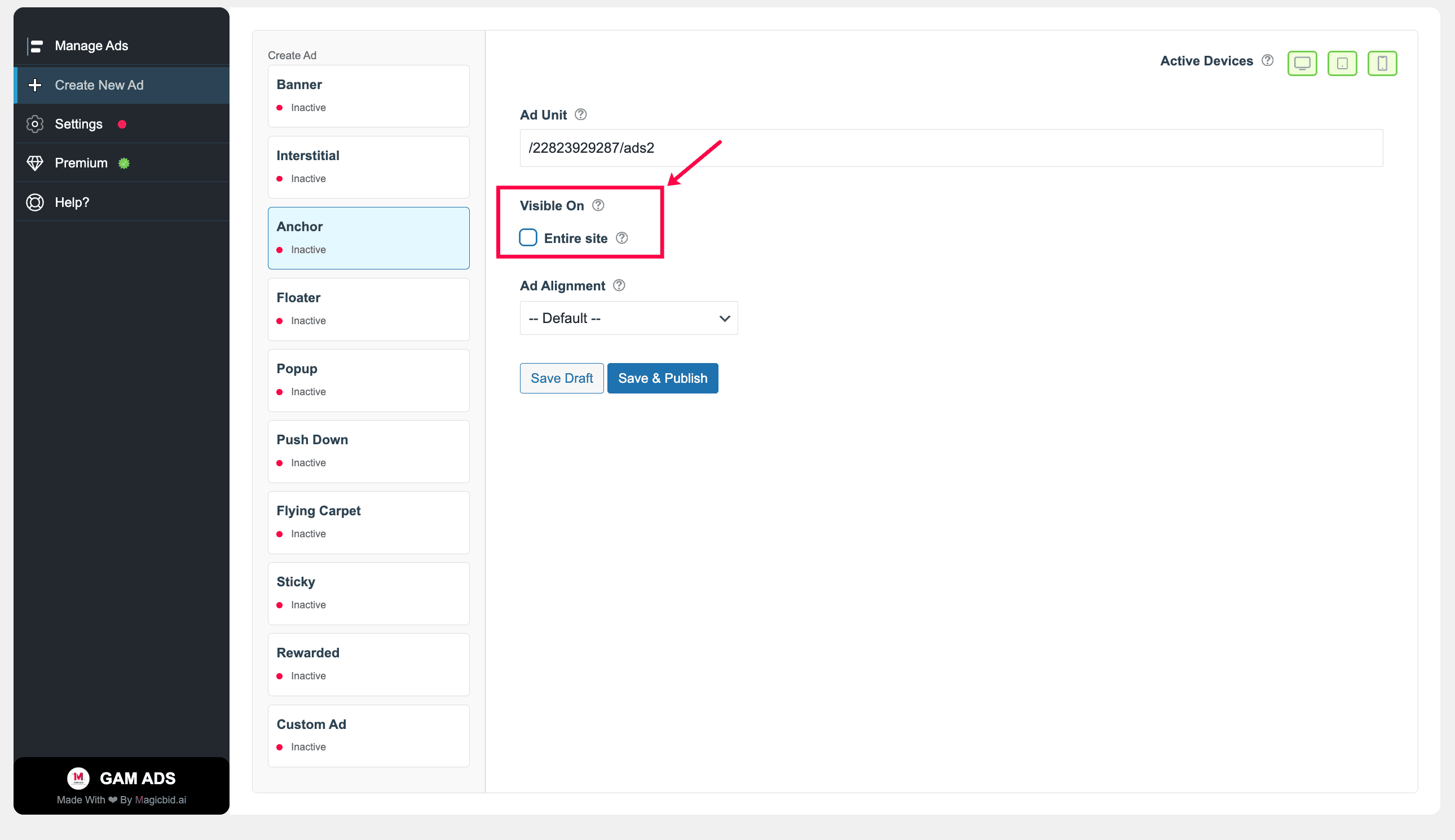Click the Premium diamond icon
1455x840 pixels.
(x=35, y=163)
